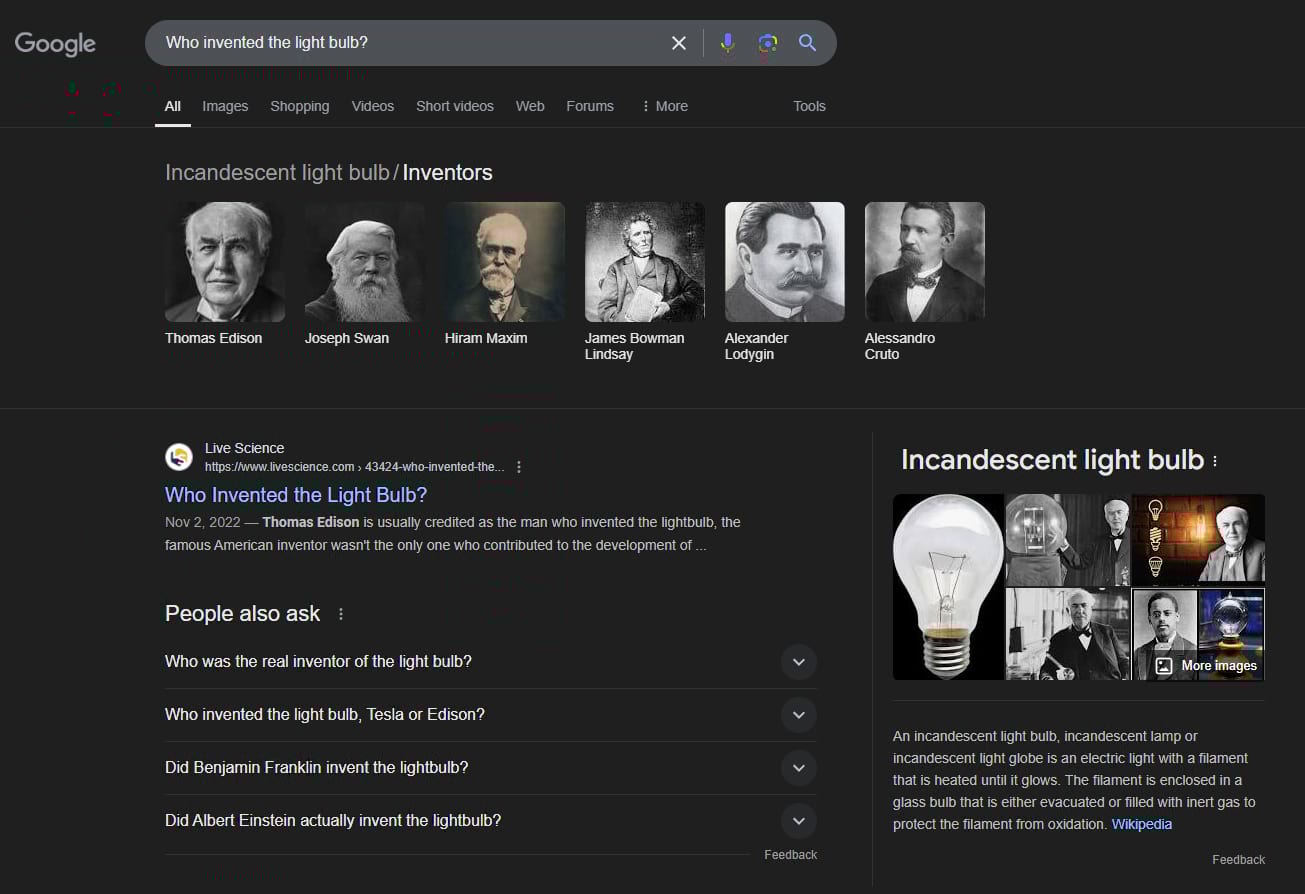Expand 'Who invented the light bulb, Tesla or Edison?'

[798, 715]
